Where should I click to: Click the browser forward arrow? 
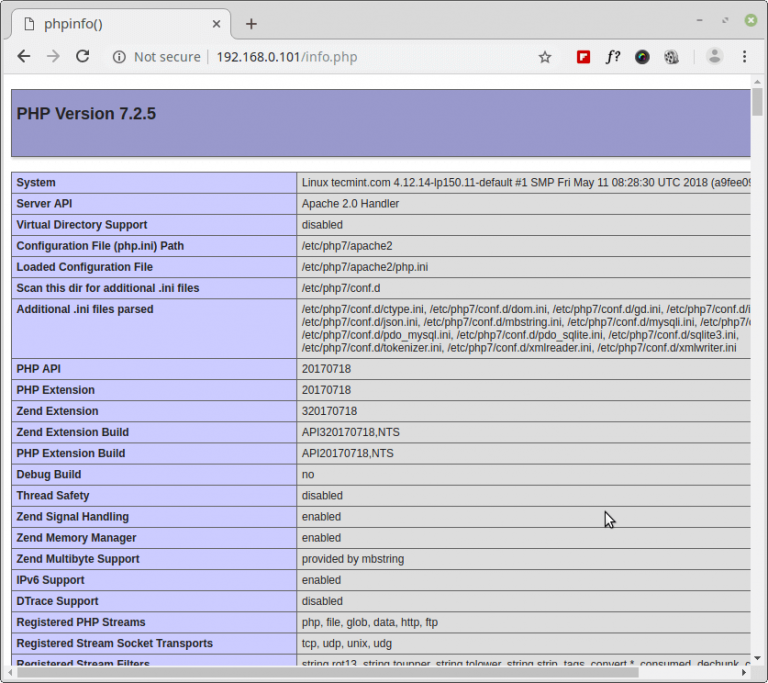pyautogui.click(x=53, y=57)
